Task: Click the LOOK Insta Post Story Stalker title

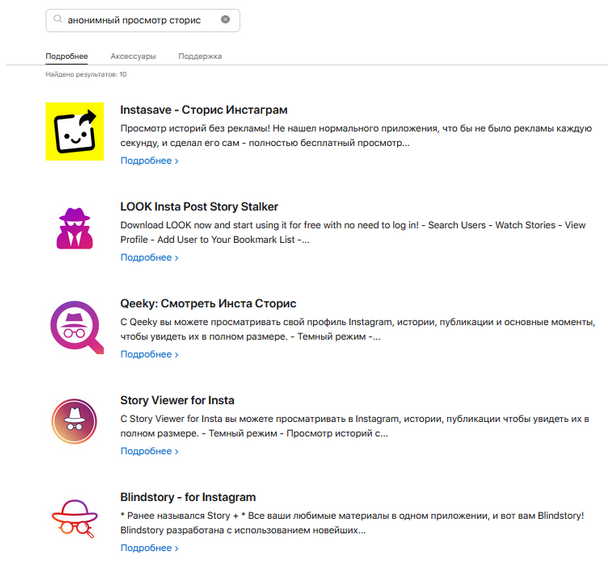Action: click(x=199, y=207)
